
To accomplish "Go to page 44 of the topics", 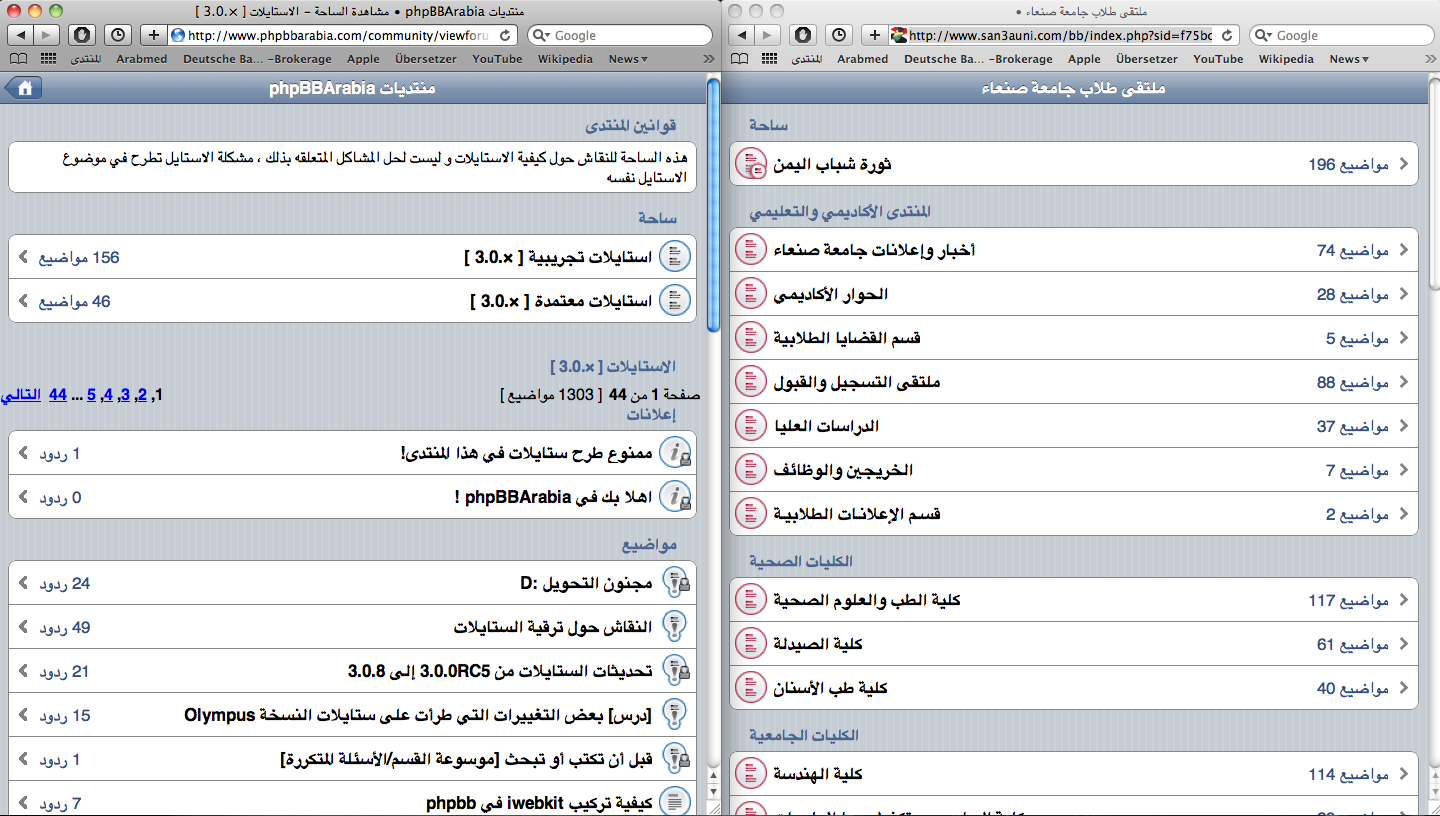I will [x=57, y=394].
